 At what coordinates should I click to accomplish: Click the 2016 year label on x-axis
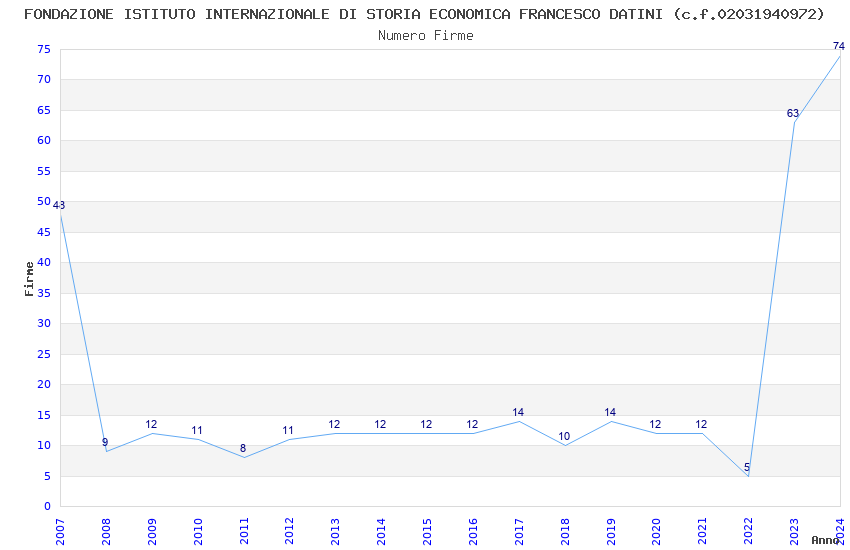tap(473, 532)
